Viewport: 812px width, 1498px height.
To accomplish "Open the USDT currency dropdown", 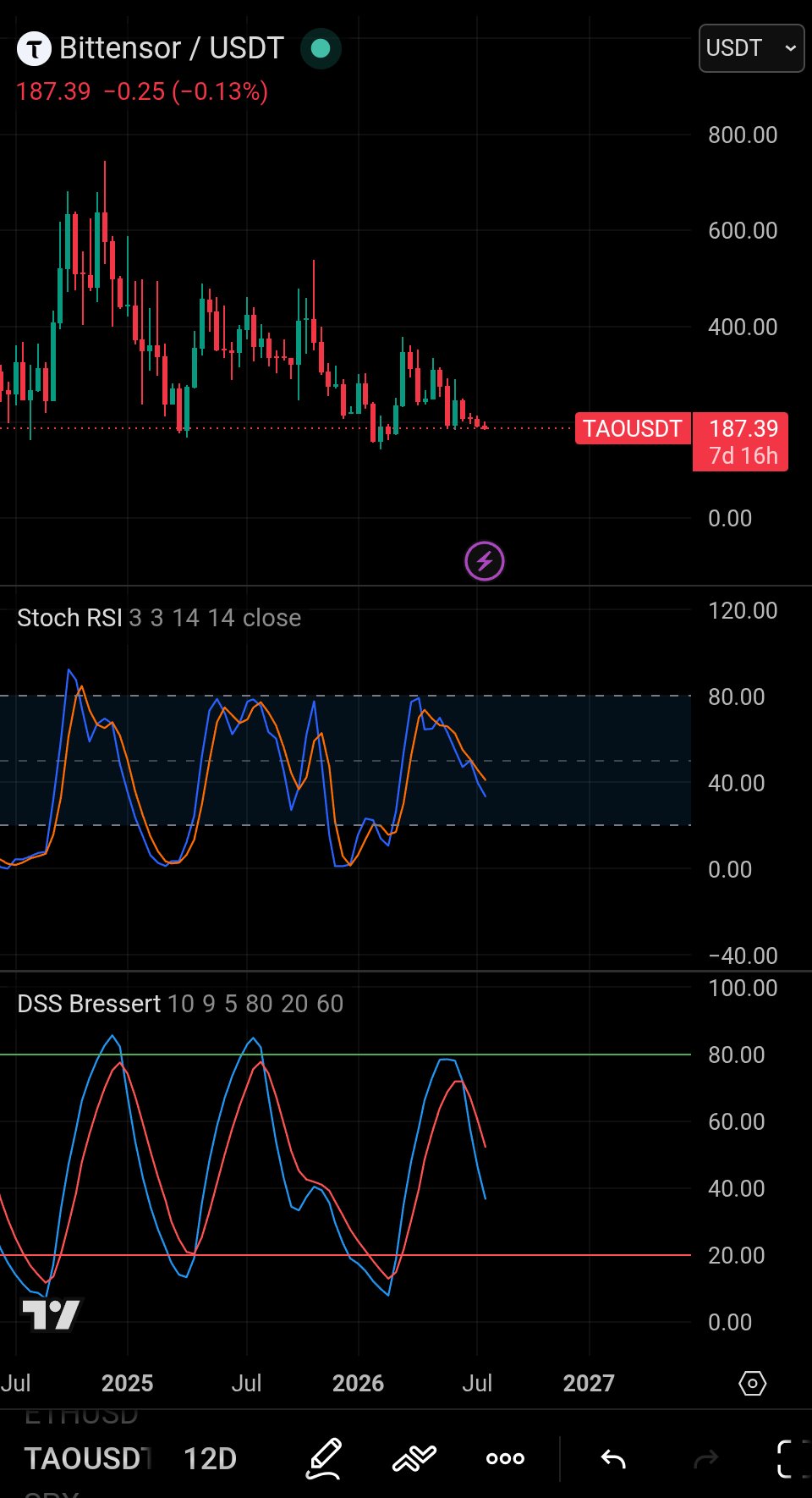I will pos(751,48).
